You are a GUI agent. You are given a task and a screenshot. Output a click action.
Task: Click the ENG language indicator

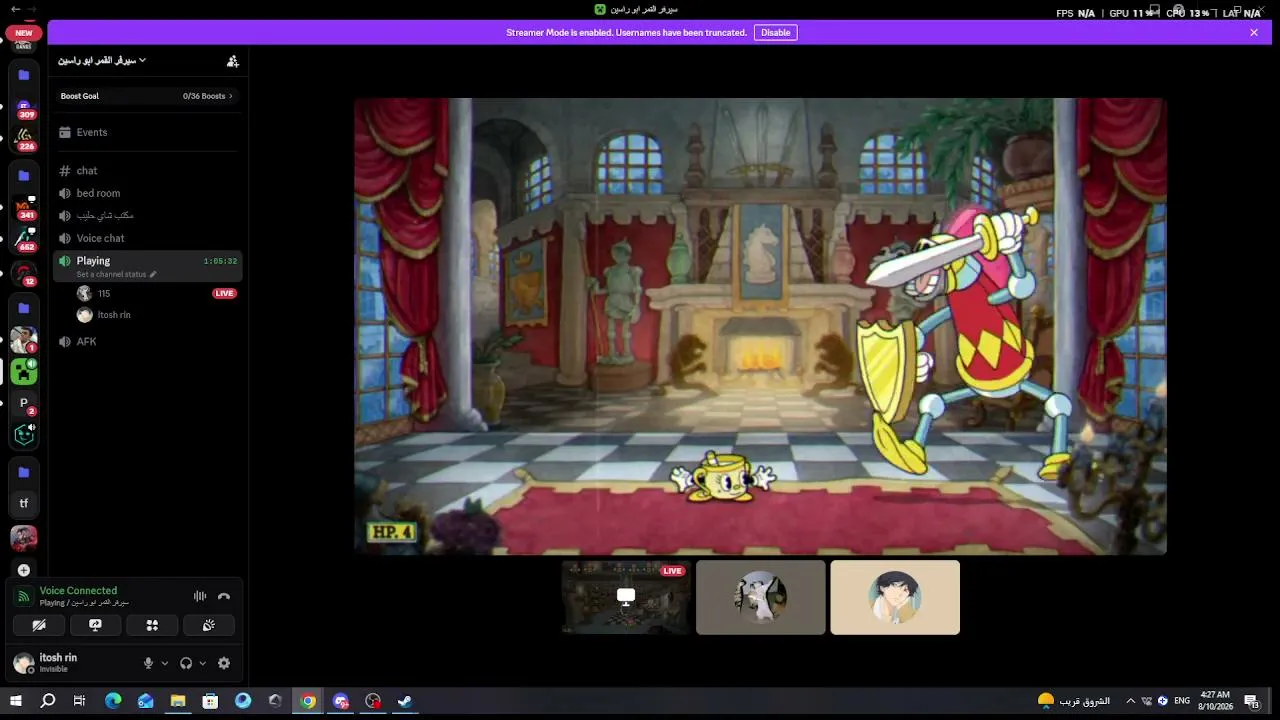click(1182, 701)
